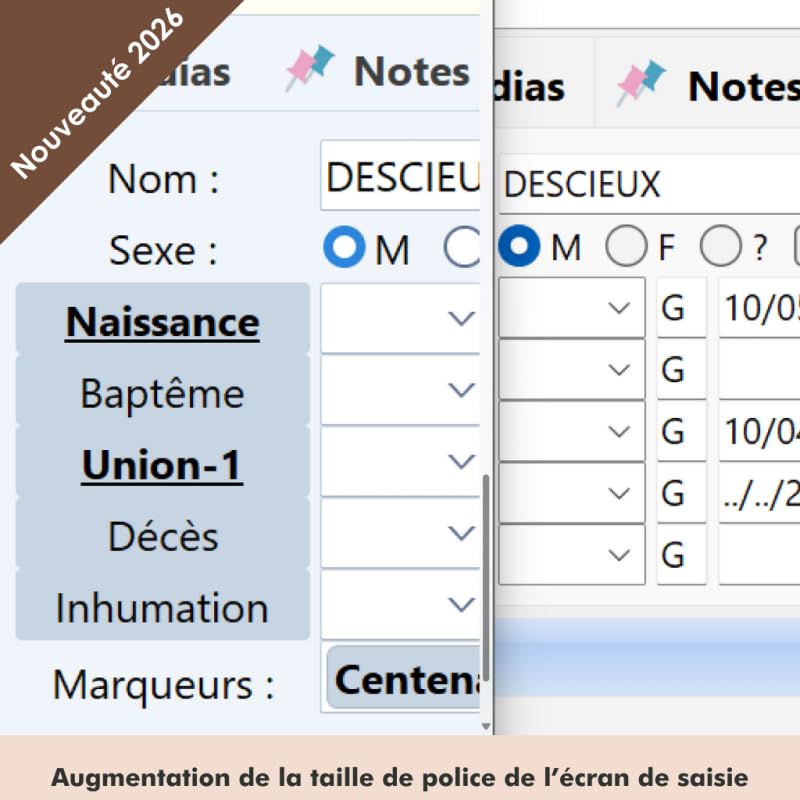
Task: Click pushpin icon beside right Notes tab
Action: click(641, 83)
